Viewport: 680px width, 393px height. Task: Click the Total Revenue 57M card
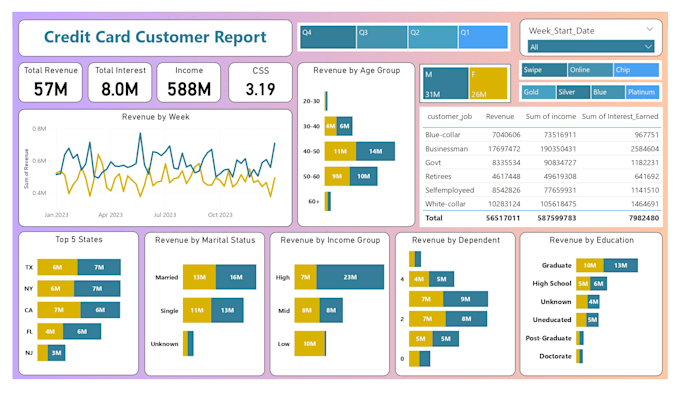50,82
